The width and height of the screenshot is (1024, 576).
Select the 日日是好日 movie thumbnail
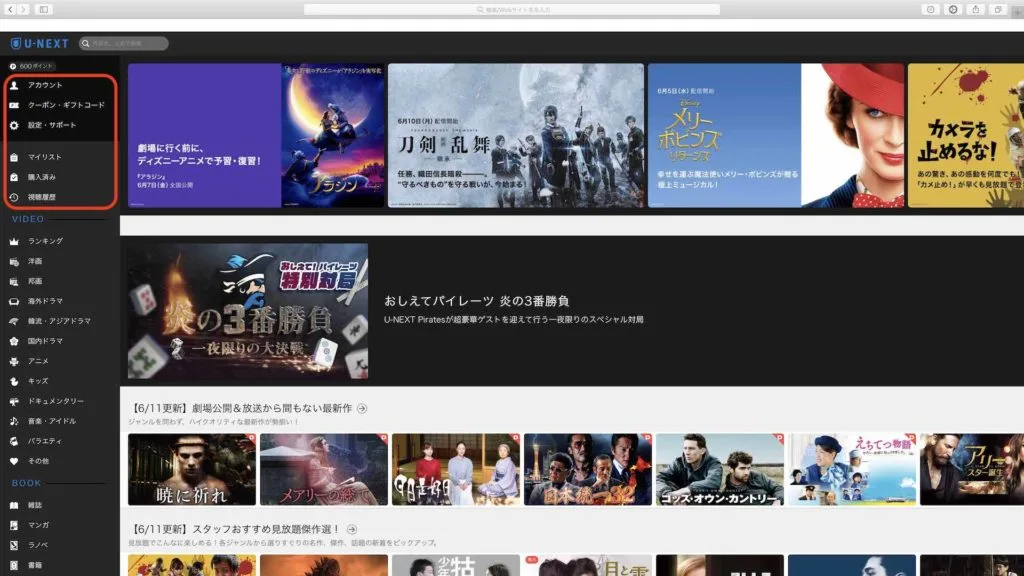tap(456, 470)
